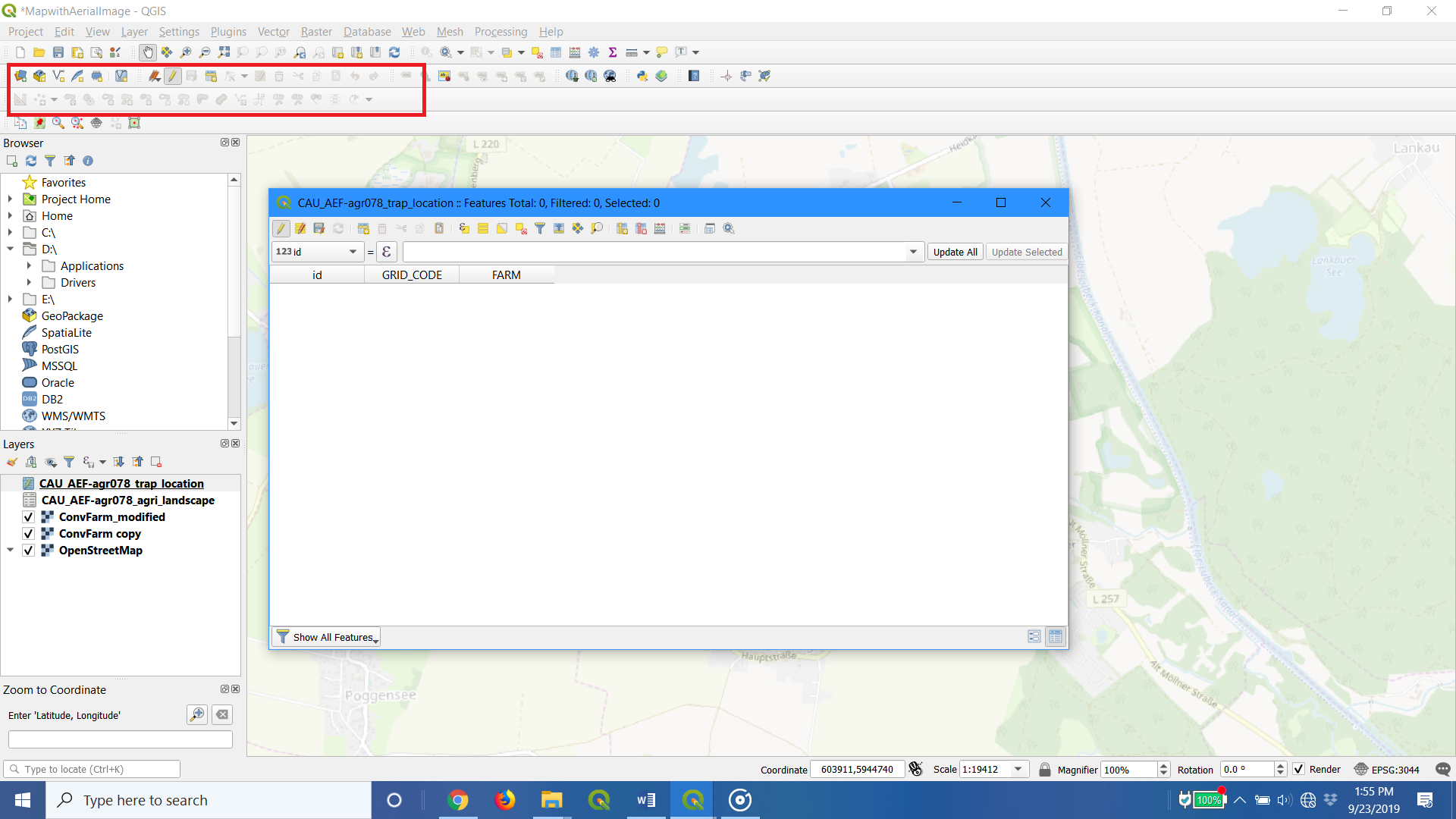This screenshot has height=819, width=1456.
Task: Toggle ConvFarm copy layer visibility
Action: pos(28,534)
